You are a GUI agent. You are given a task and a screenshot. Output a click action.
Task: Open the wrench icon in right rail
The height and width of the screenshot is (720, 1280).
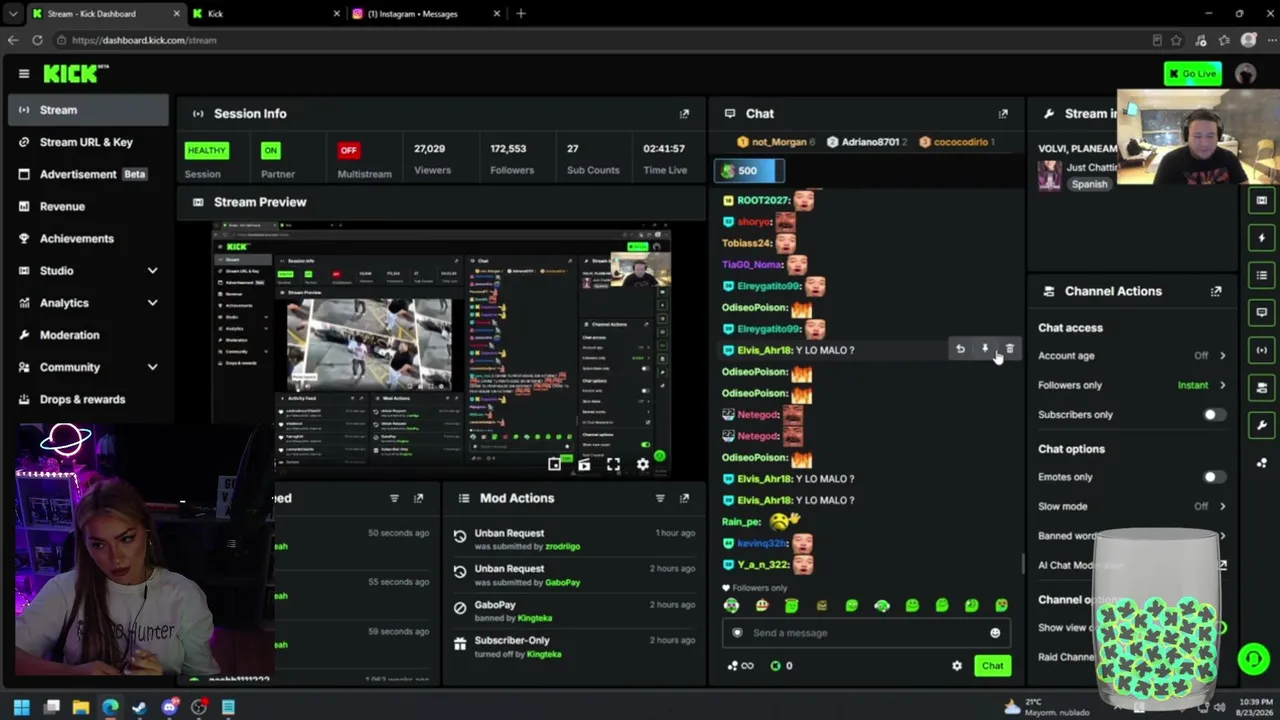pos(1262,425)
